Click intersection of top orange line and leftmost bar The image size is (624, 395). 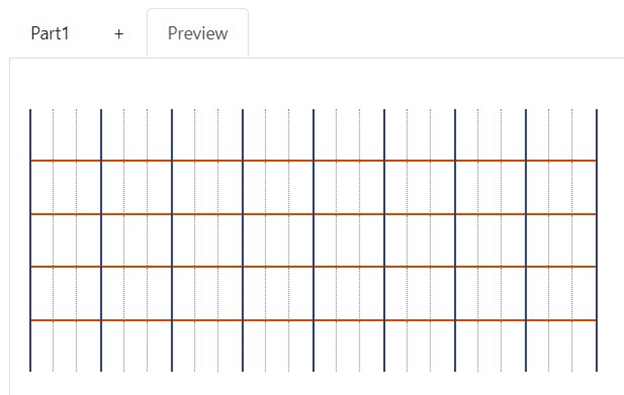30,161
